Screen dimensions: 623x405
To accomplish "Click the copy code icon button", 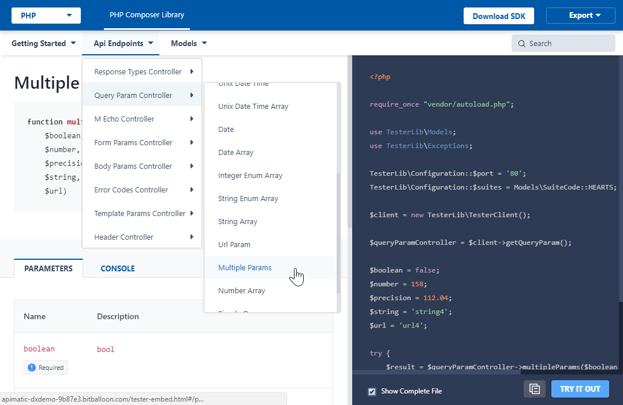I will tap(534, 389).
